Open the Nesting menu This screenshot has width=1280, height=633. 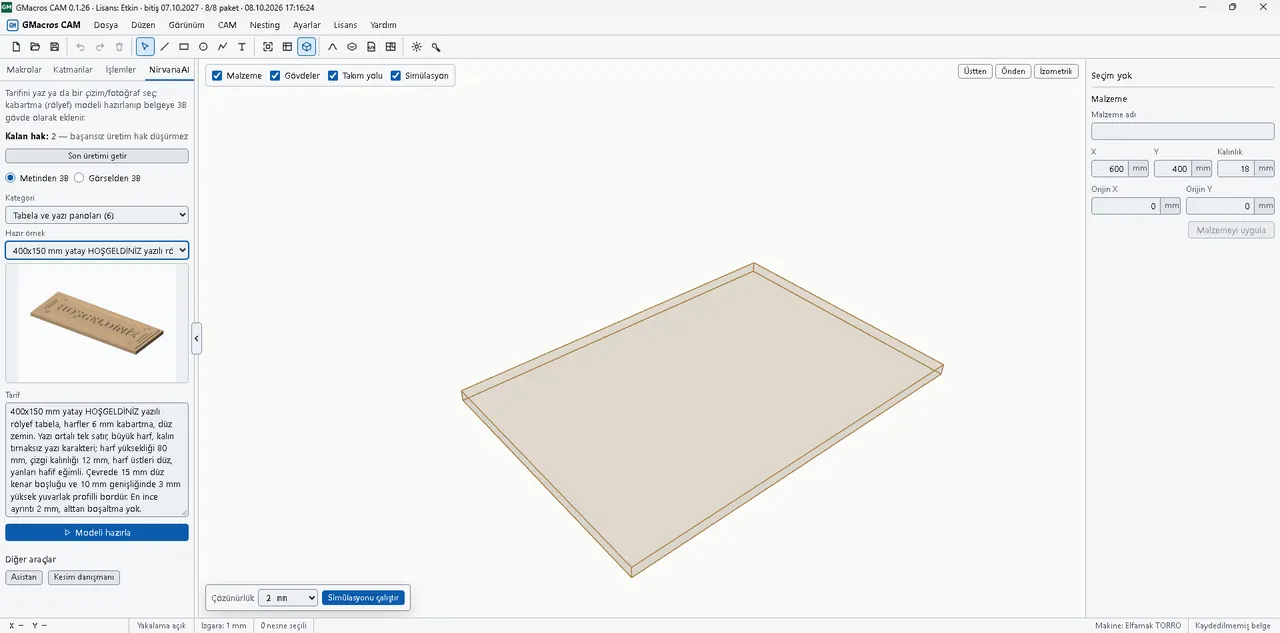[265, 24]
